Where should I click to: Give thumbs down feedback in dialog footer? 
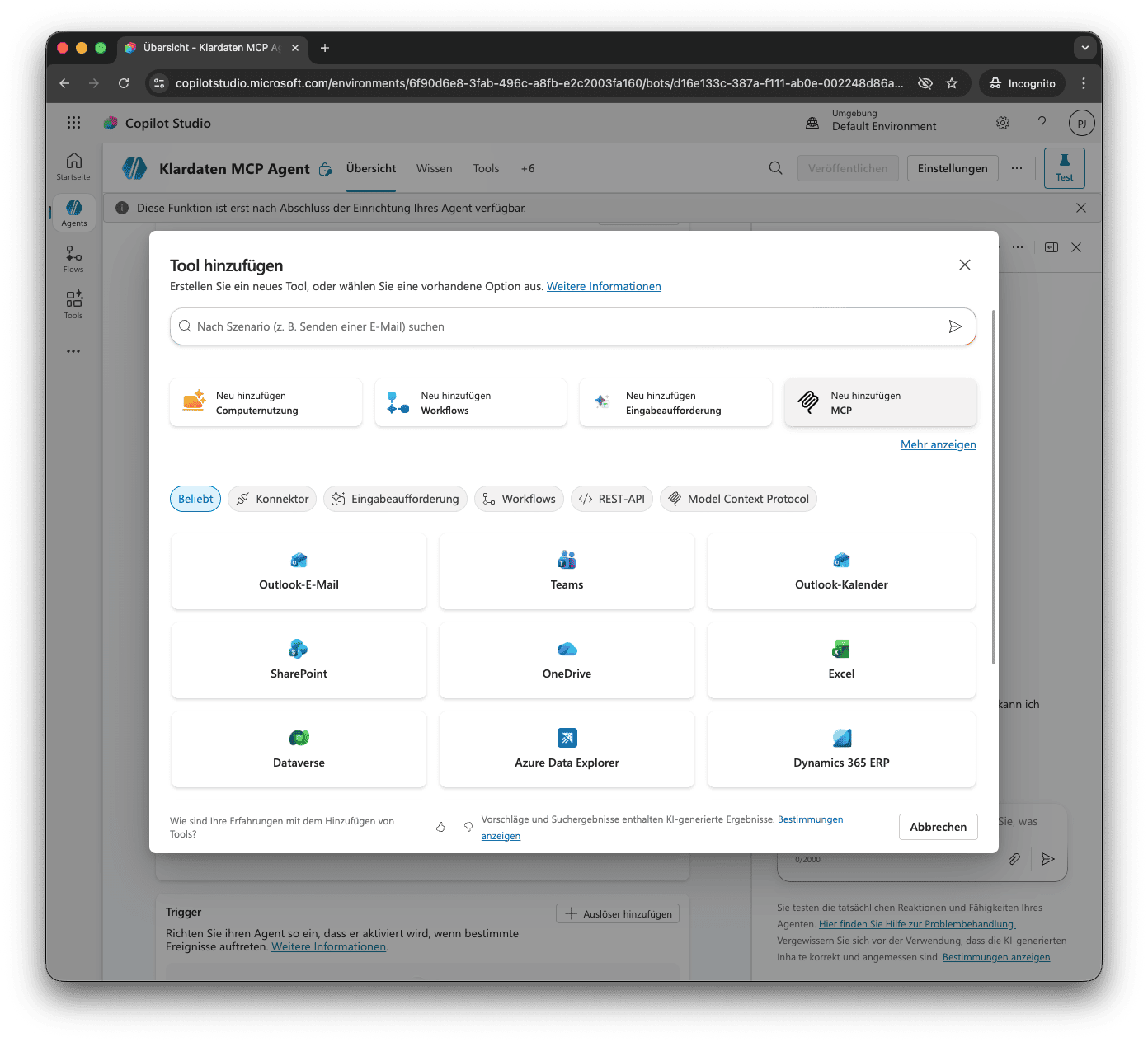468,827
